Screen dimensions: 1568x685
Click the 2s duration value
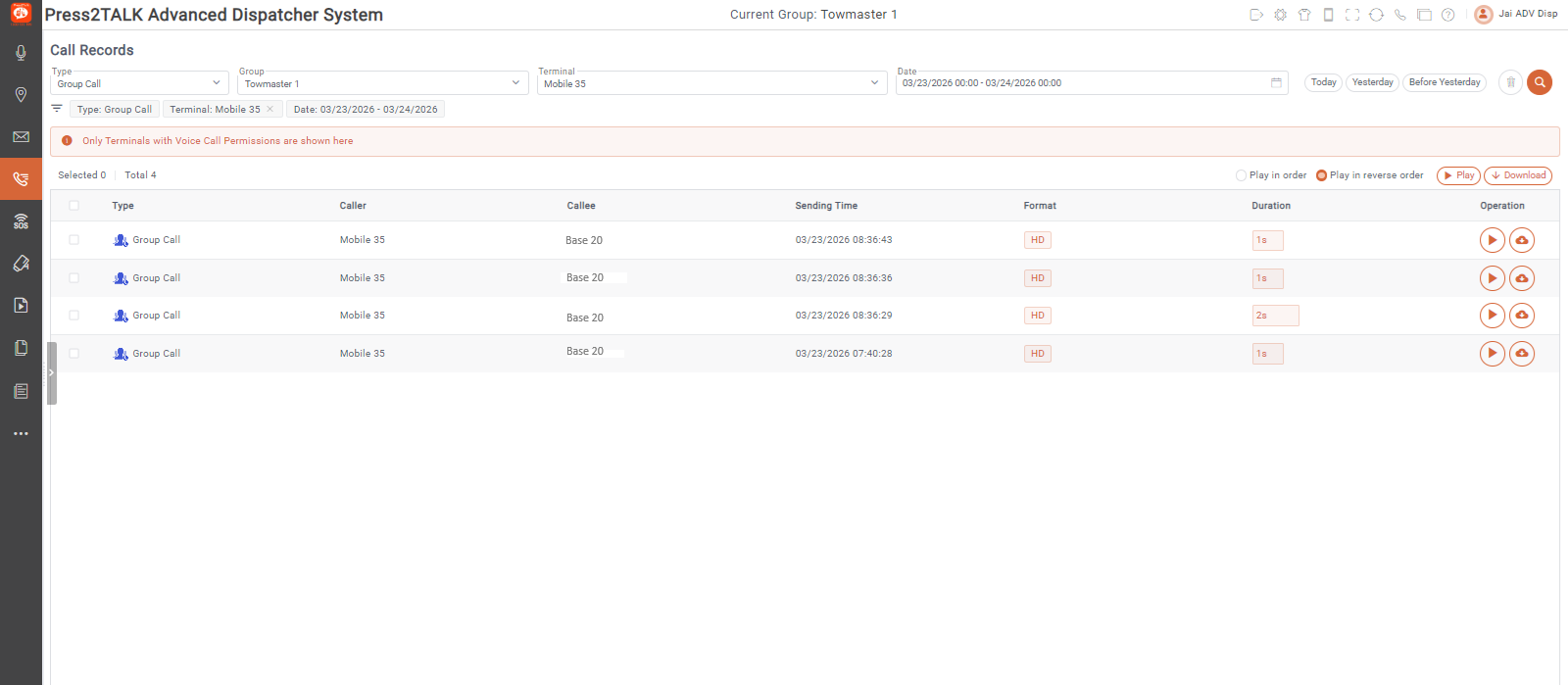1275,316
